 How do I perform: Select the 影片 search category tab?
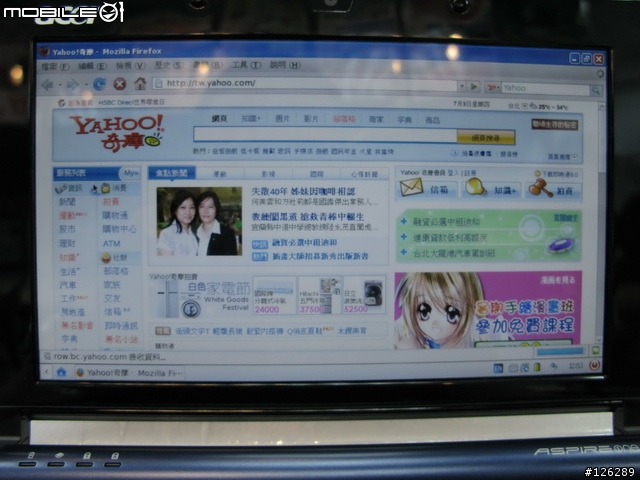311,119
